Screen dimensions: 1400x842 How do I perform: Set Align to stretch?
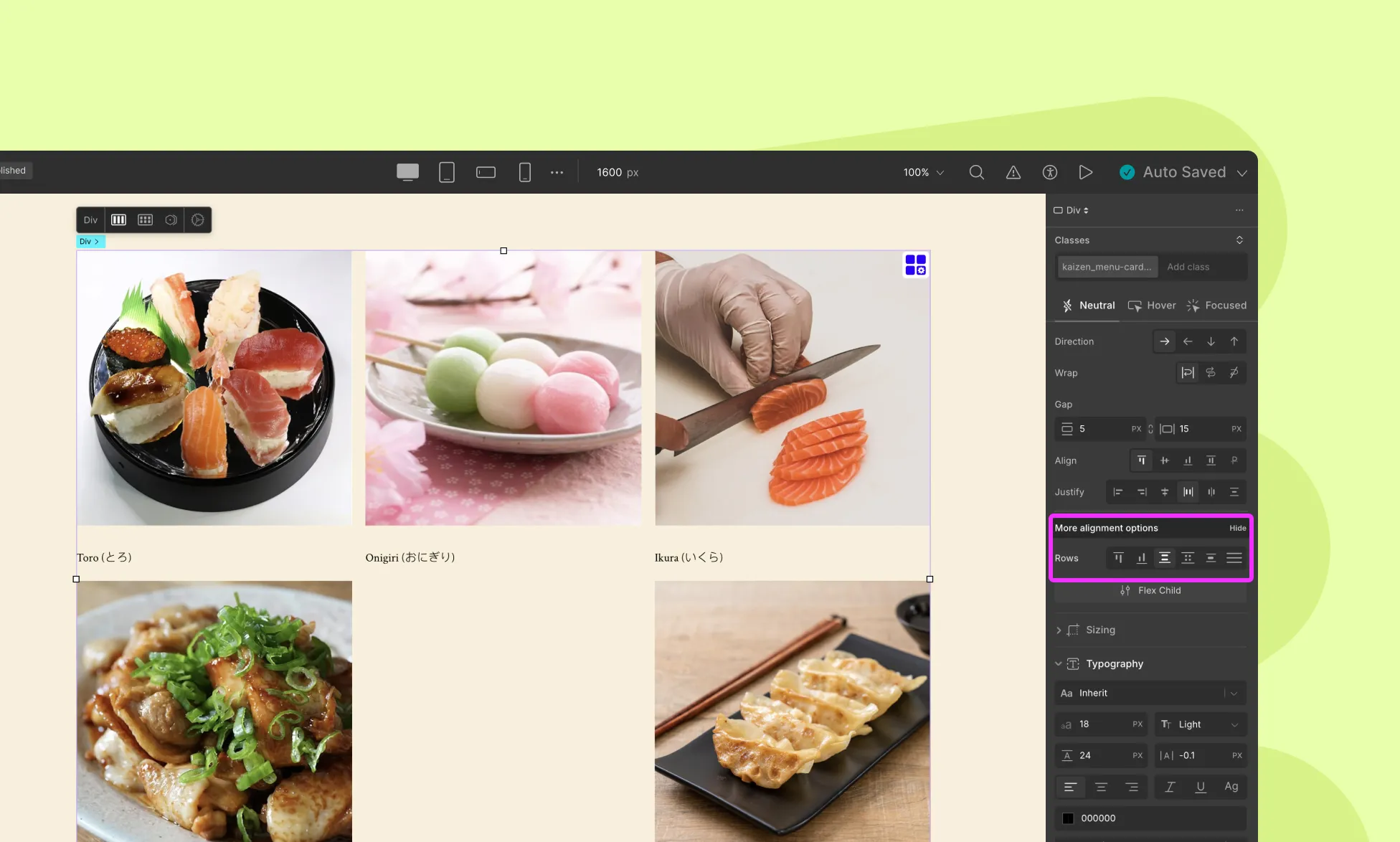click(1211, 460)
